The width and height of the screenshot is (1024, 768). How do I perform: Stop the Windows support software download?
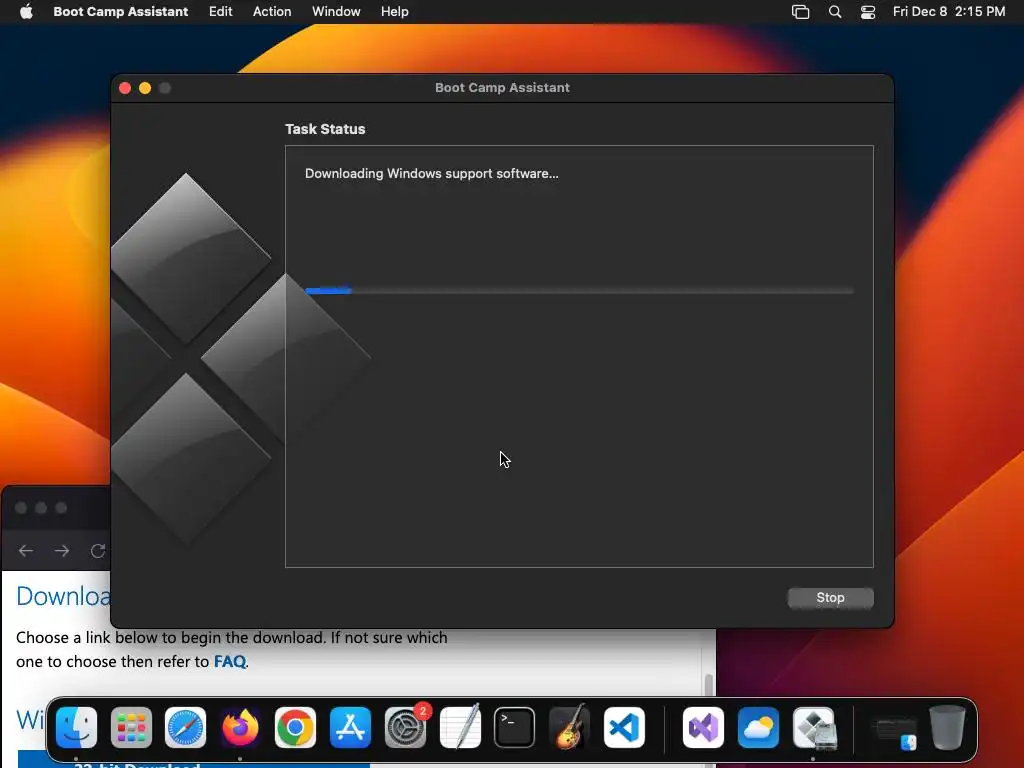tap(830, 598)
